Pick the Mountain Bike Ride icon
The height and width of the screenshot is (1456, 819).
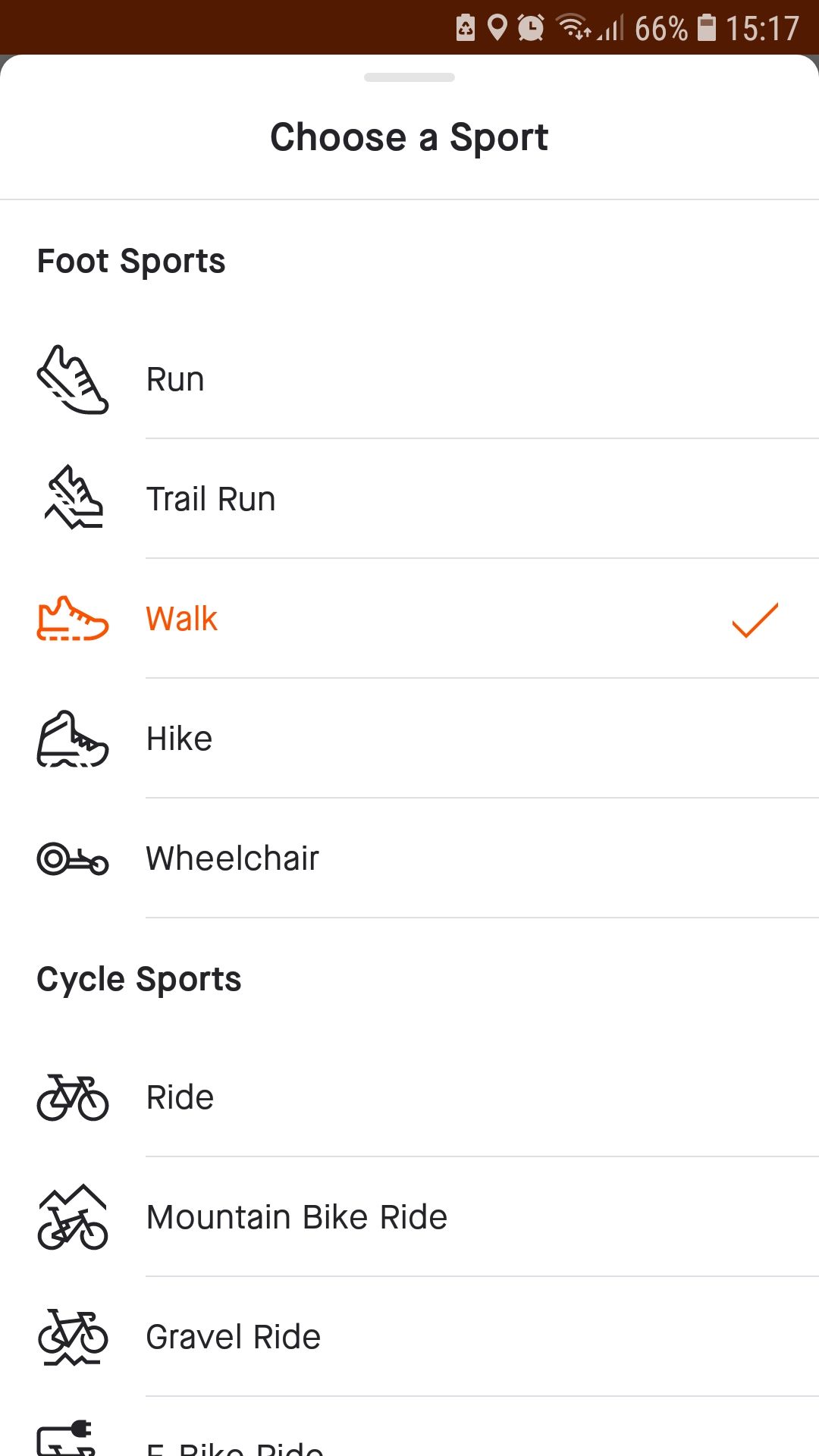[73, 1217]
